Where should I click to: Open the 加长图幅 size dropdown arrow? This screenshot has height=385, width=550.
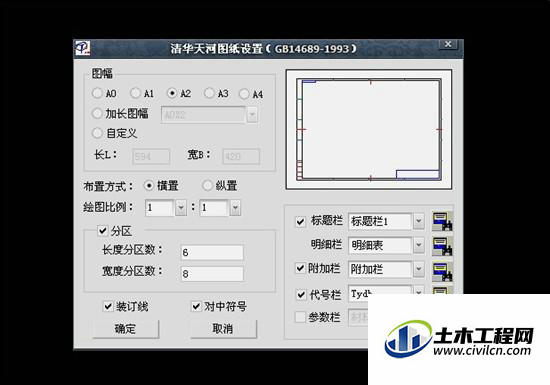[x=252, y=115]
